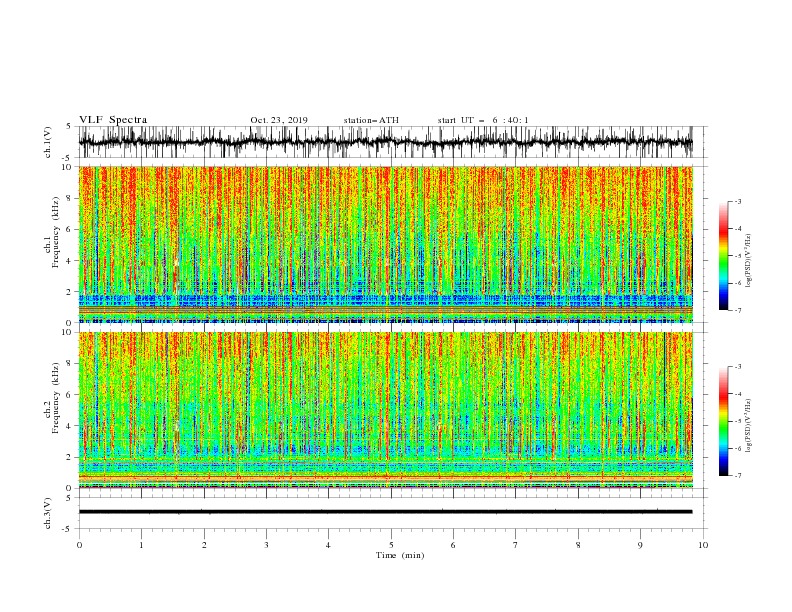Click the time axis tick label '3'
The height and width of the screenshot is (612, 792).
tap(266, 545)
